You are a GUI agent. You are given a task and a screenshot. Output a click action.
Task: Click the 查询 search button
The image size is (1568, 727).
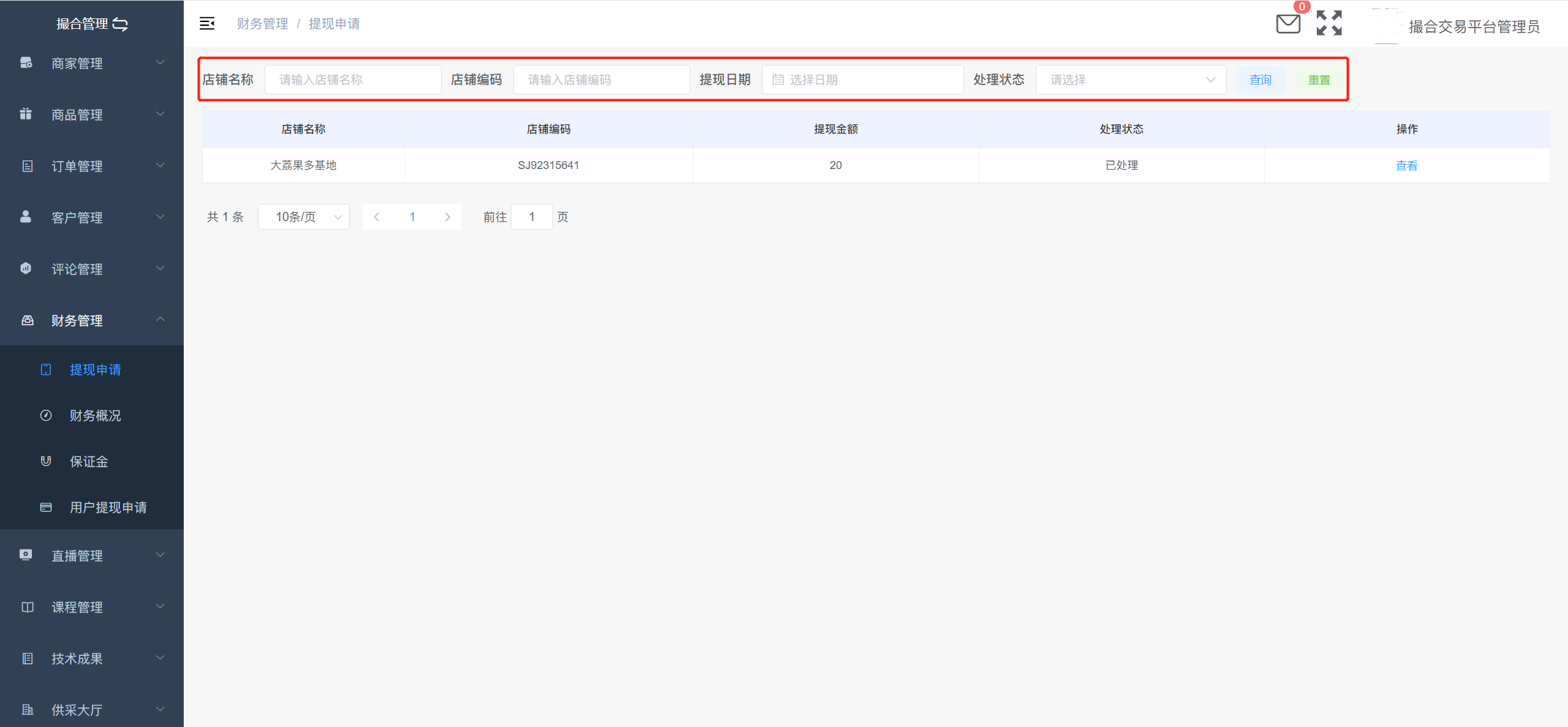pyautogui.click(x=1261, y=80)
